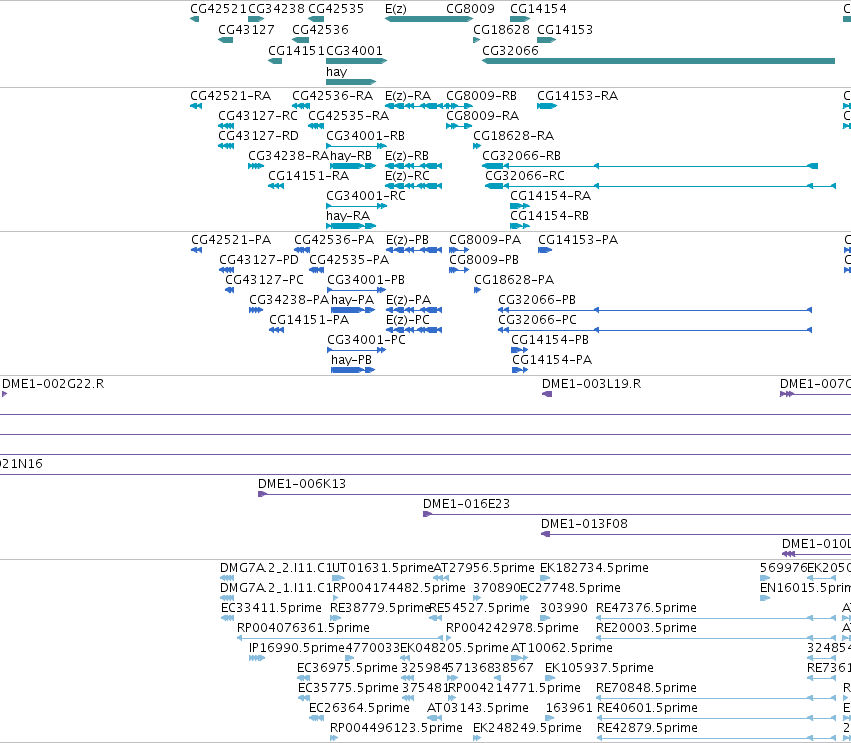
Task: Select the CG18628 gene label
Action: [501, 29]
